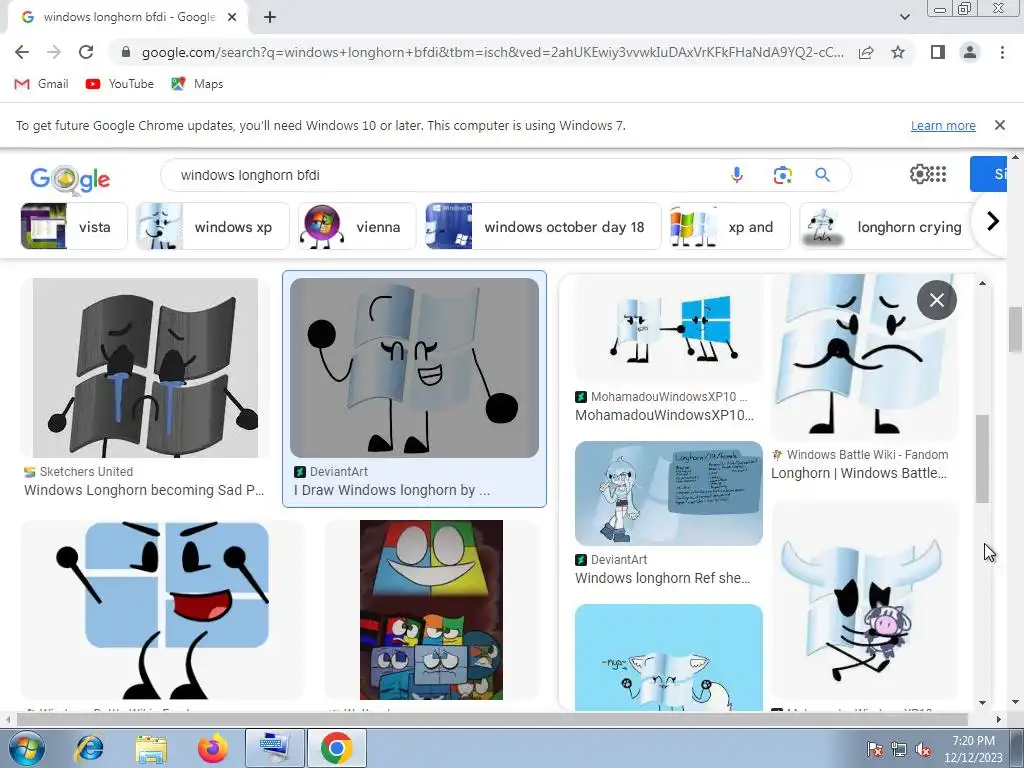Open the horned Longhorn holding cow plush image

tap(864, 600)
